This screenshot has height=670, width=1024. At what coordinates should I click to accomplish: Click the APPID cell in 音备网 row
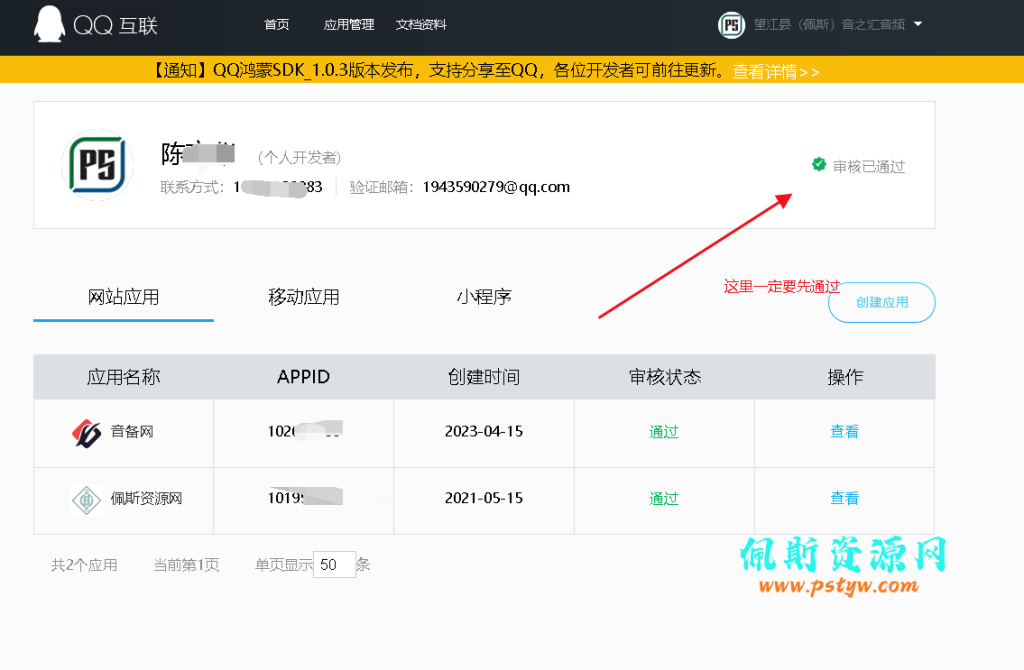[x=305, y=431]
